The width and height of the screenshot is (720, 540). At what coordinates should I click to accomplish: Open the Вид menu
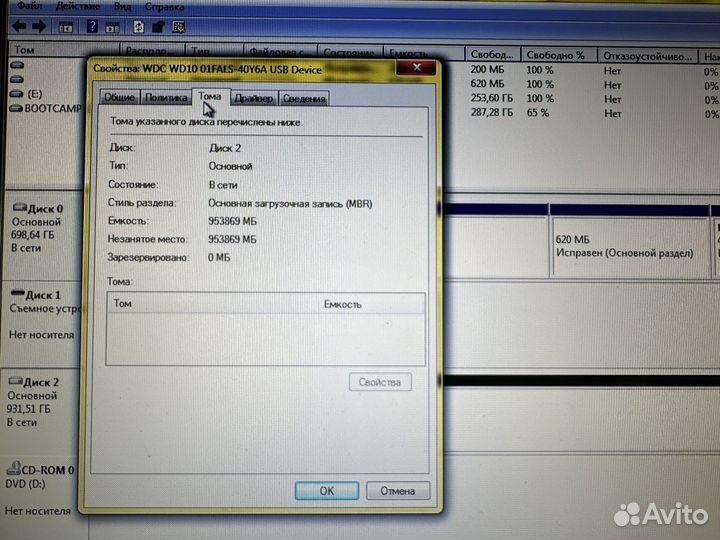click(122, 7)
